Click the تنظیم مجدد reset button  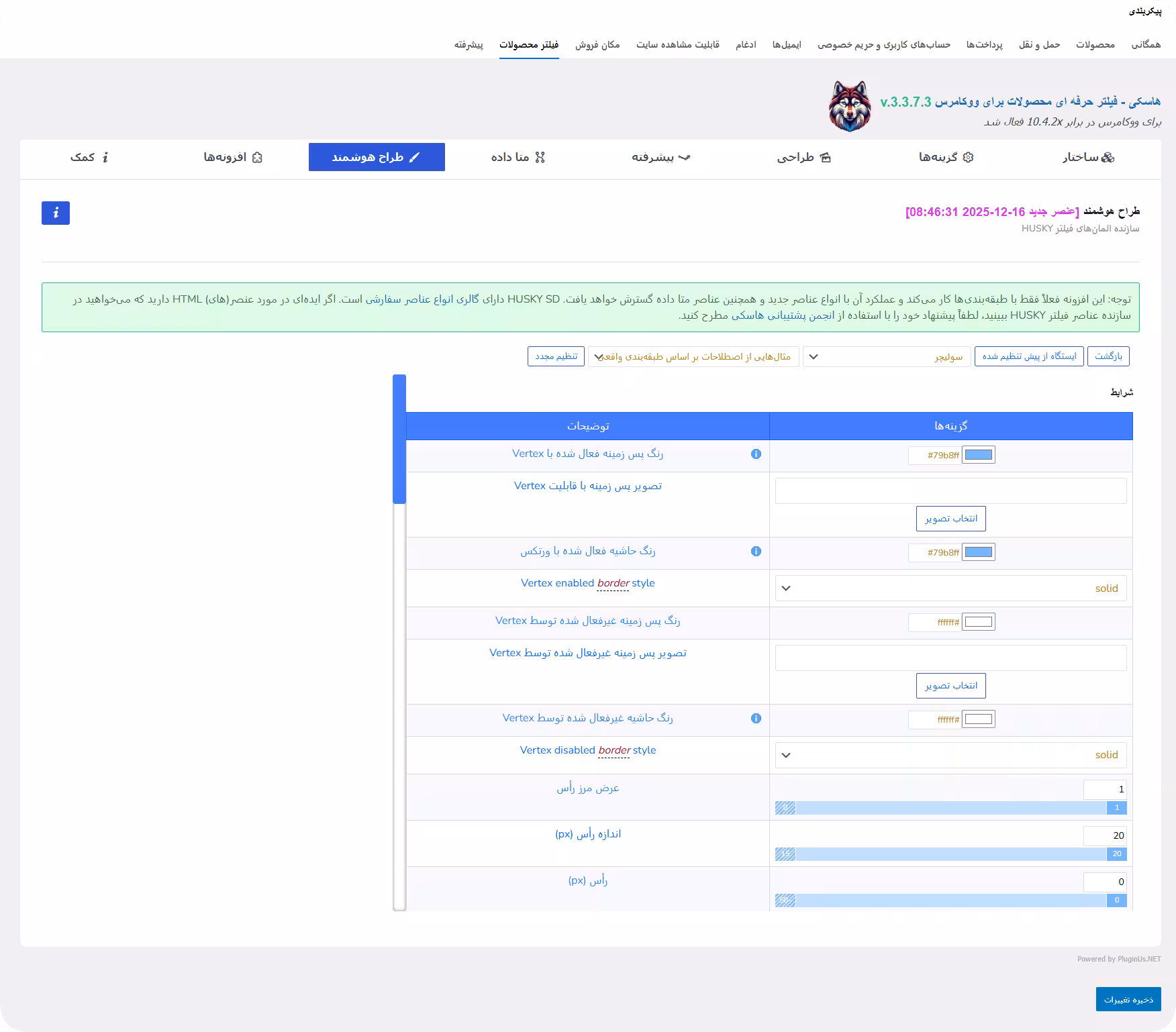click(556, 356)
